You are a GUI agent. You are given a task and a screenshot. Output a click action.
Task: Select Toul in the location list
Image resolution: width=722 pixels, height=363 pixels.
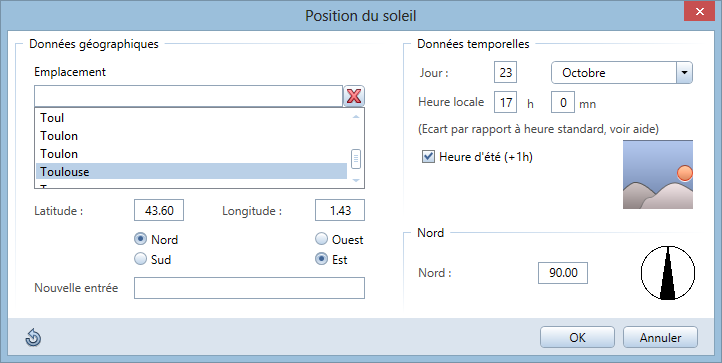pyautogui.click(x=191, y=117)
